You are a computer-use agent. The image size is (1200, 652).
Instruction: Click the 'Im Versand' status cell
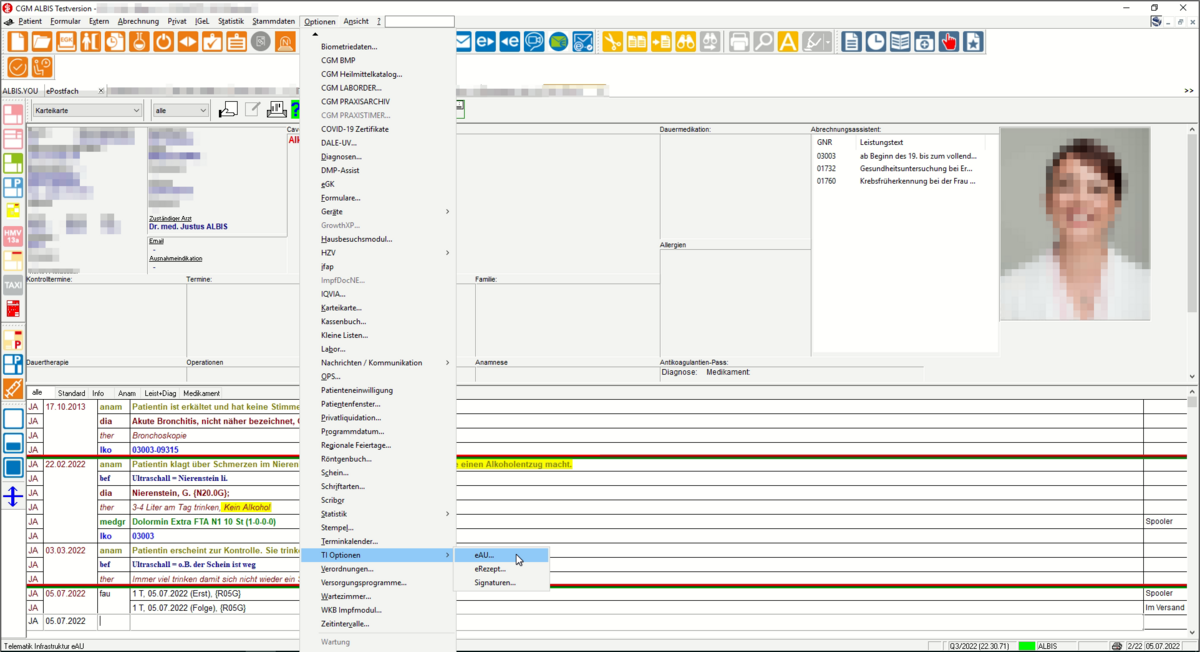tap(1165, 607)
